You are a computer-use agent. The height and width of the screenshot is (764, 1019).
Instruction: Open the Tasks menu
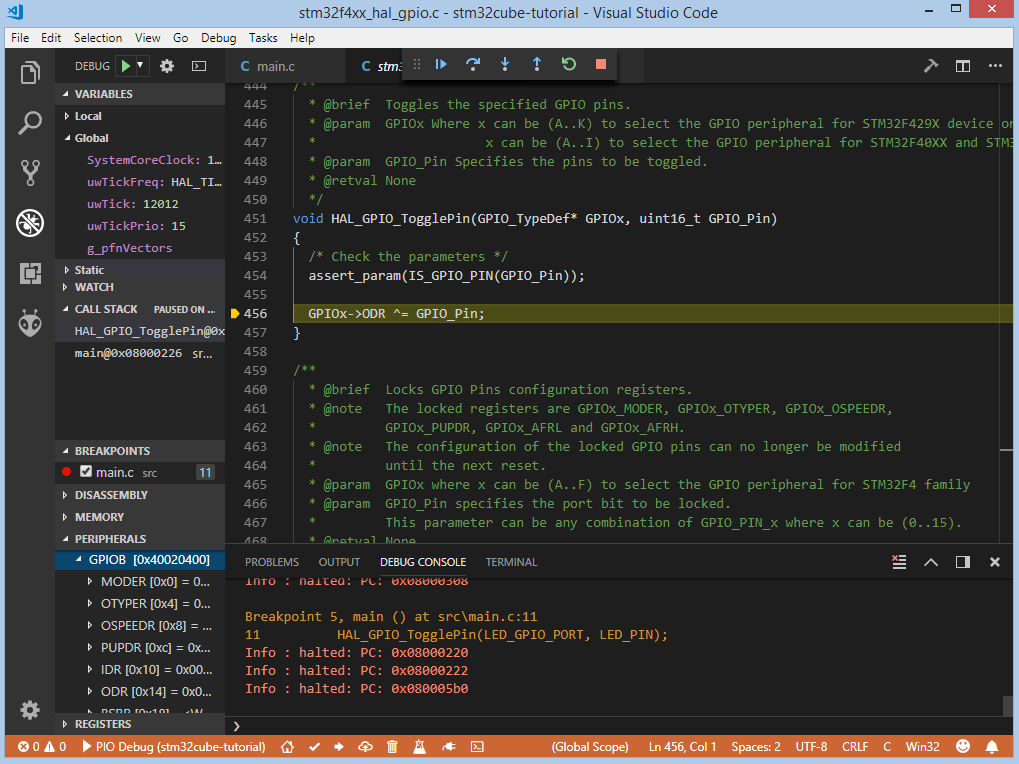tap(263, 38)
